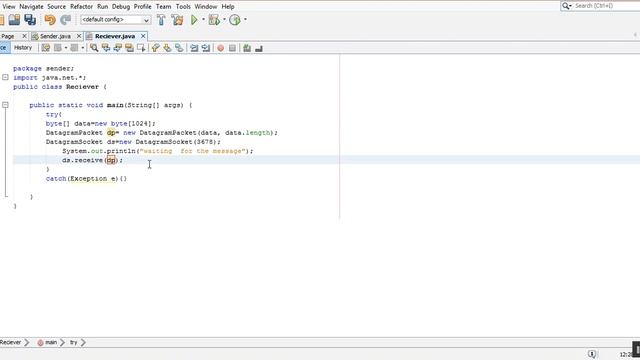Click the notifications icon in status bar

[x=592, y=354]
